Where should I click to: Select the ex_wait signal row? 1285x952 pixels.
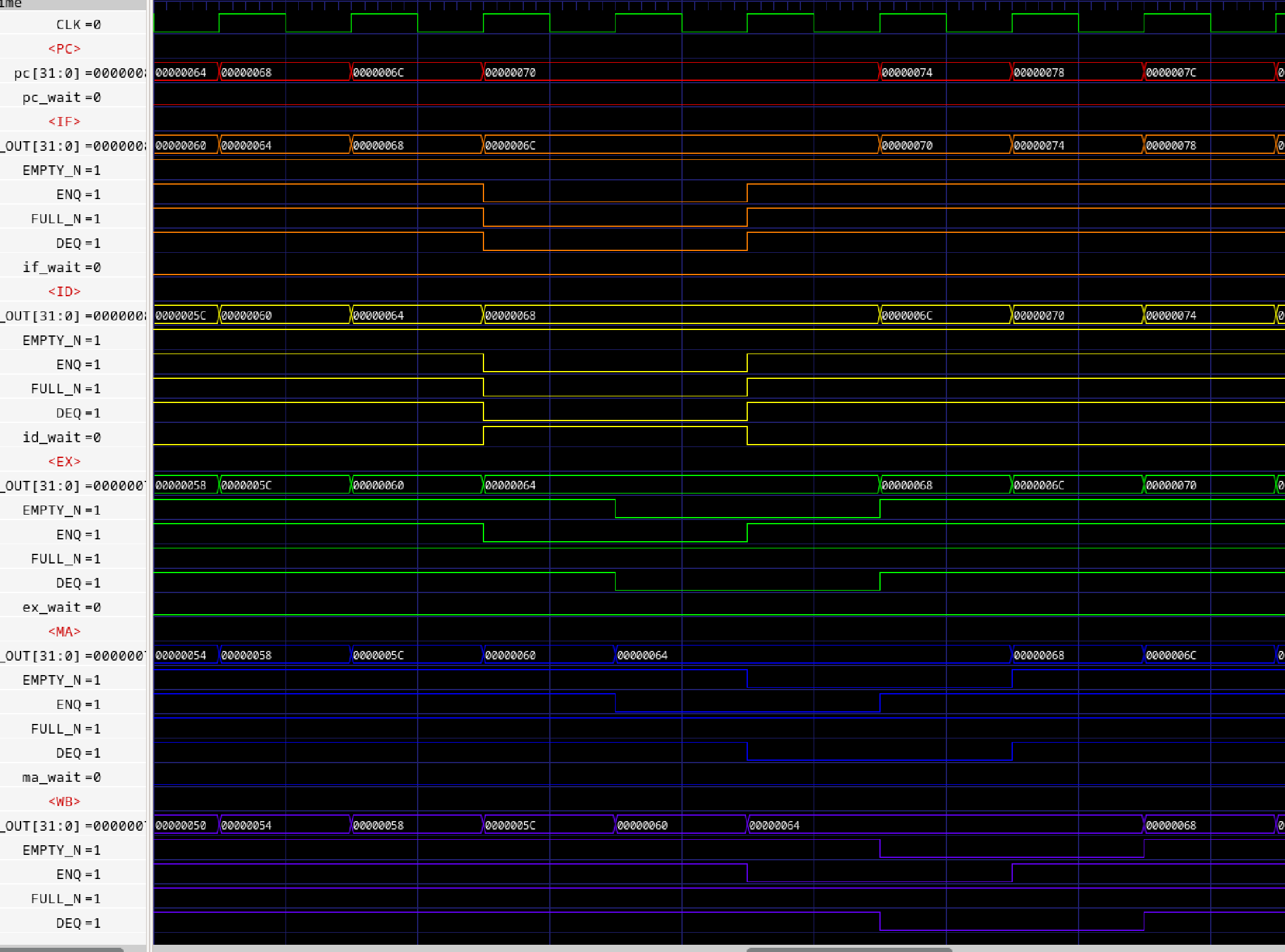pyautogui.click(x=51, y=608)
